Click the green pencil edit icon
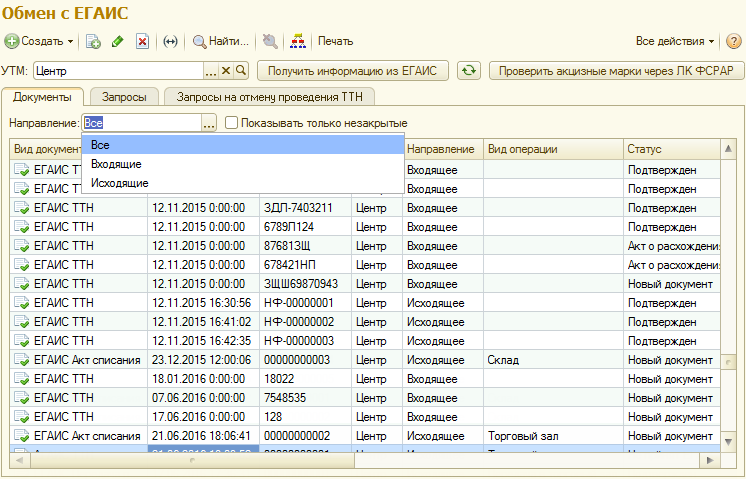The width and height of the screenshot is (746, 479). pyautogui.click(x=118, y=42)
